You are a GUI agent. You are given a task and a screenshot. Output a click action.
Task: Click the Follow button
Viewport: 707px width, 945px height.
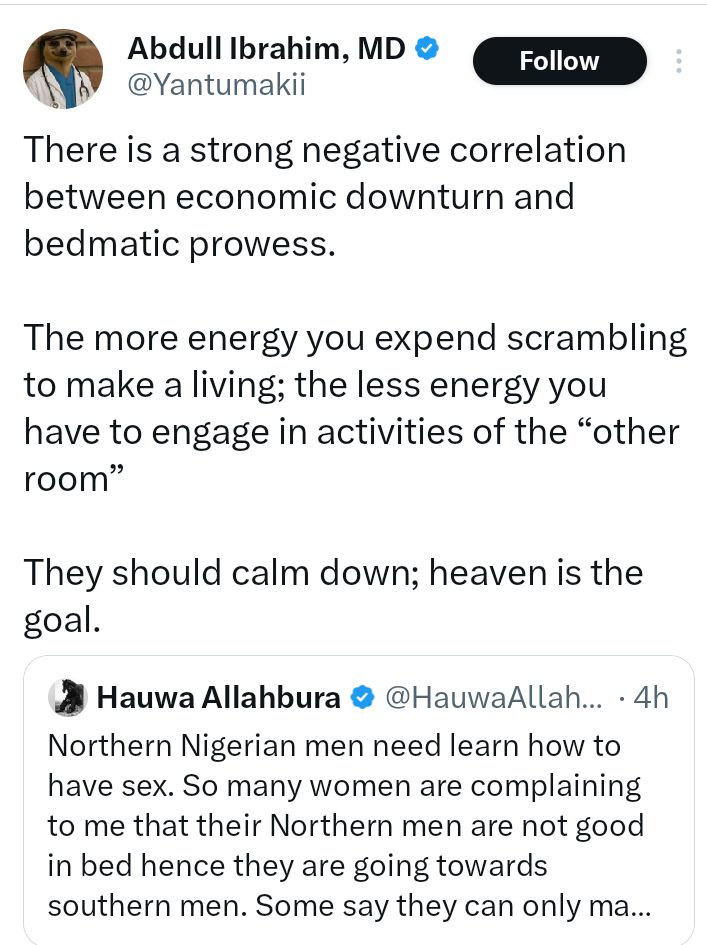point(559,60)
